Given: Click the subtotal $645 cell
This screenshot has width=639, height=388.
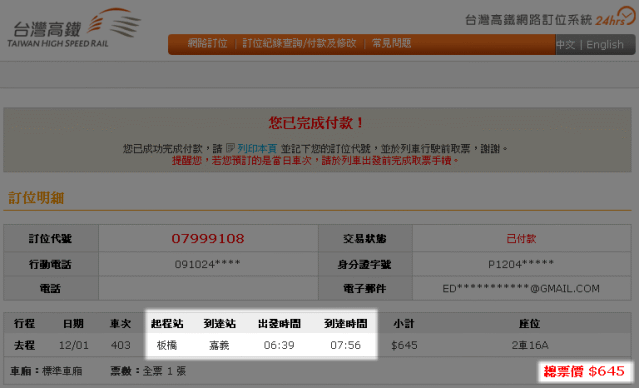Looking at the screenshot, I should pos(404,345).
